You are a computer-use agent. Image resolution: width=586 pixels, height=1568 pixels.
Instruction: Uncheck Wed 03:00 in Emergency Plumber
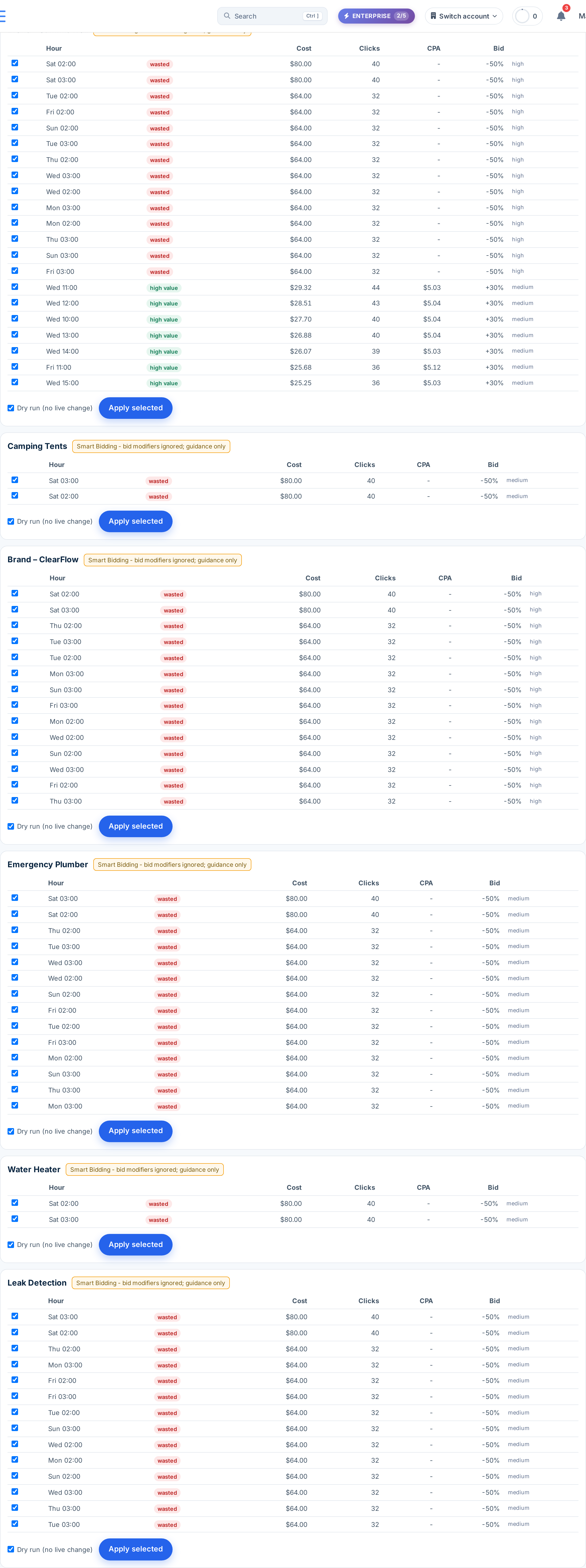coord(15,962)
